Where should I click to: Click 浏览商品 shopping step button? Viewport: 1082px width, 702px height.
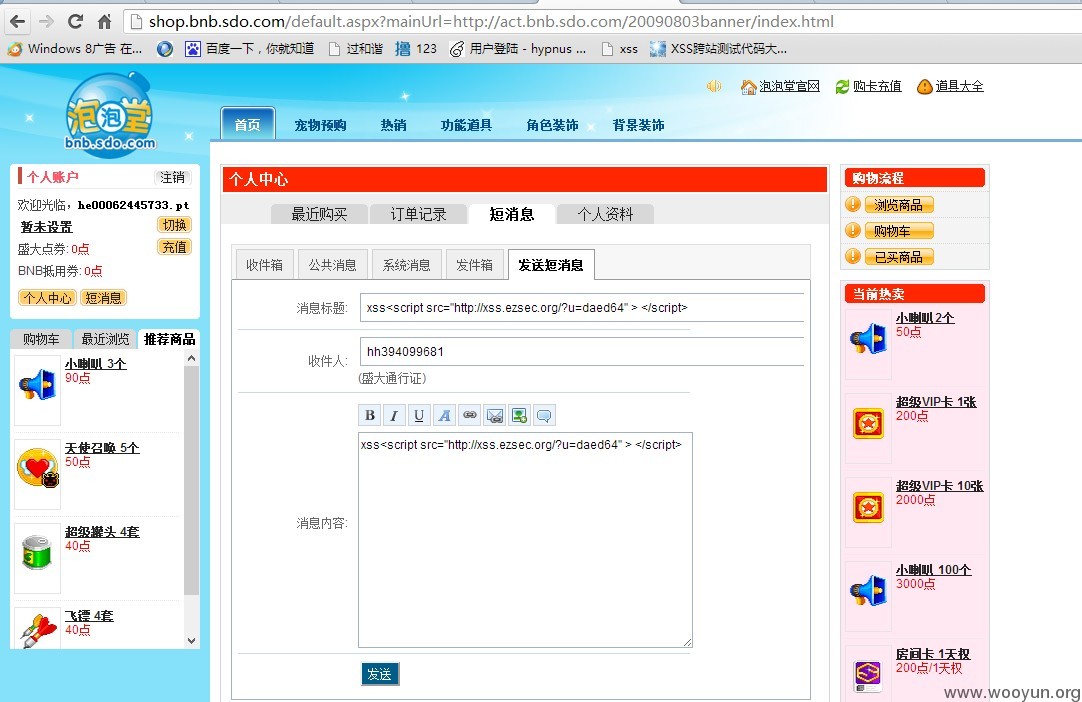(x=898, y=204)
